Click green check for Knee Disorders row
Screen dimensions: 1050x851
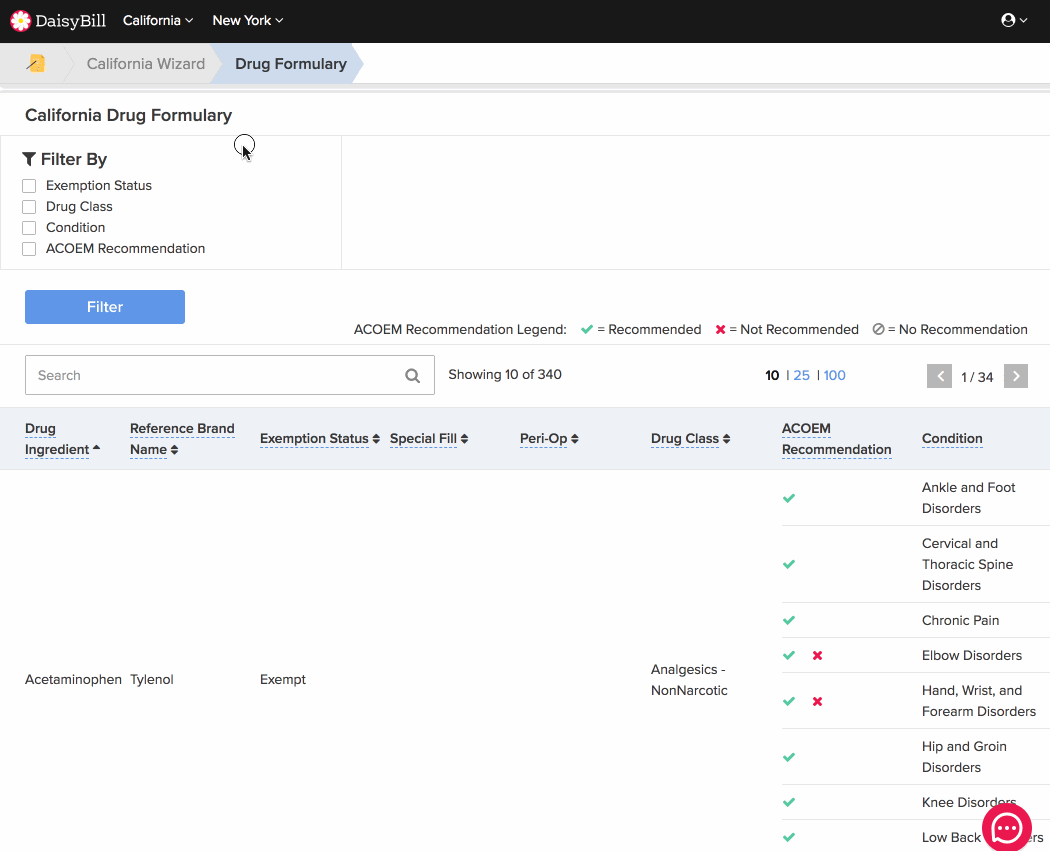789,802
